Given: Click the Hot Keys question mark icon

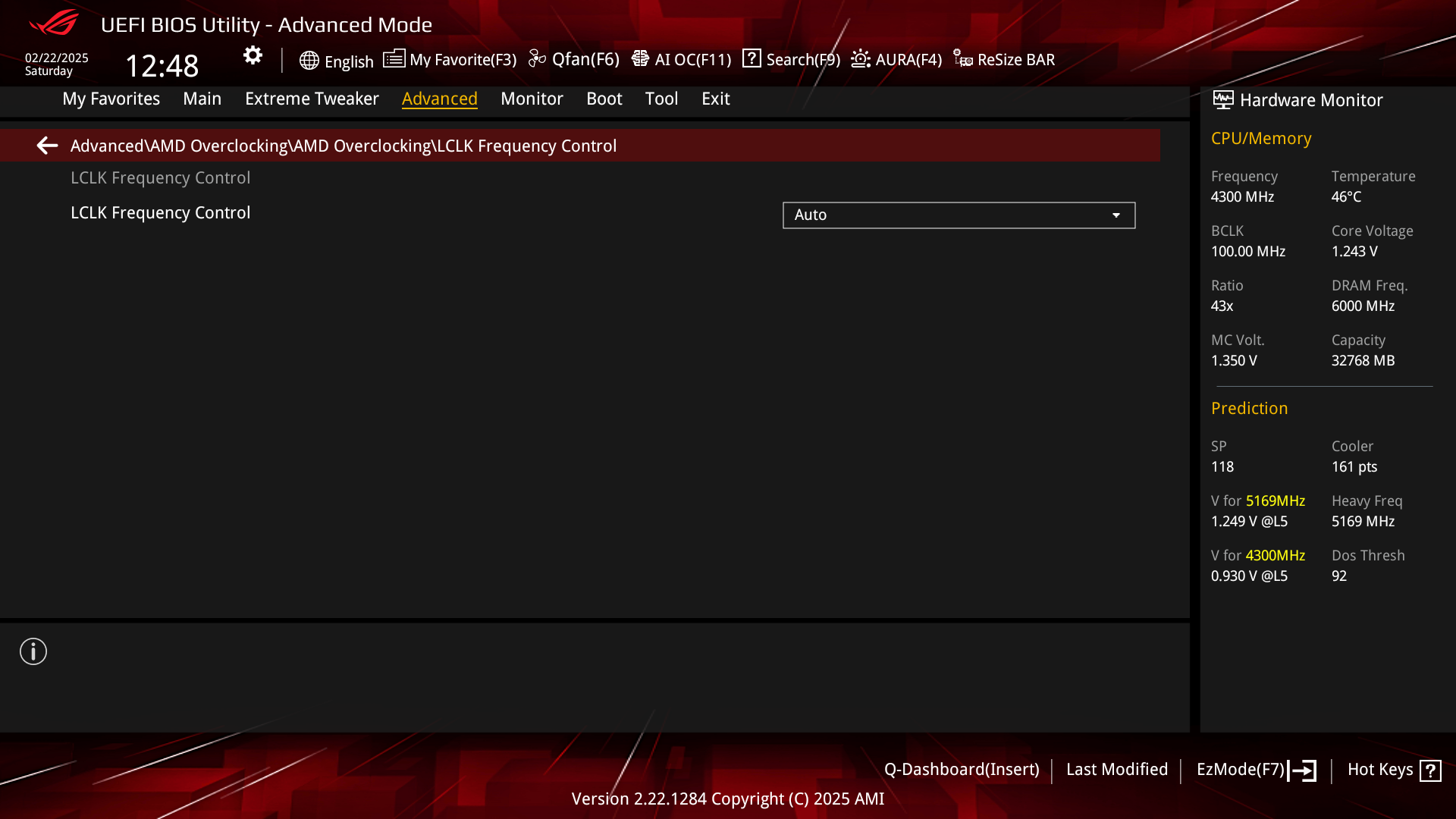Looking at the screenshot, I should click(1430, 770).
